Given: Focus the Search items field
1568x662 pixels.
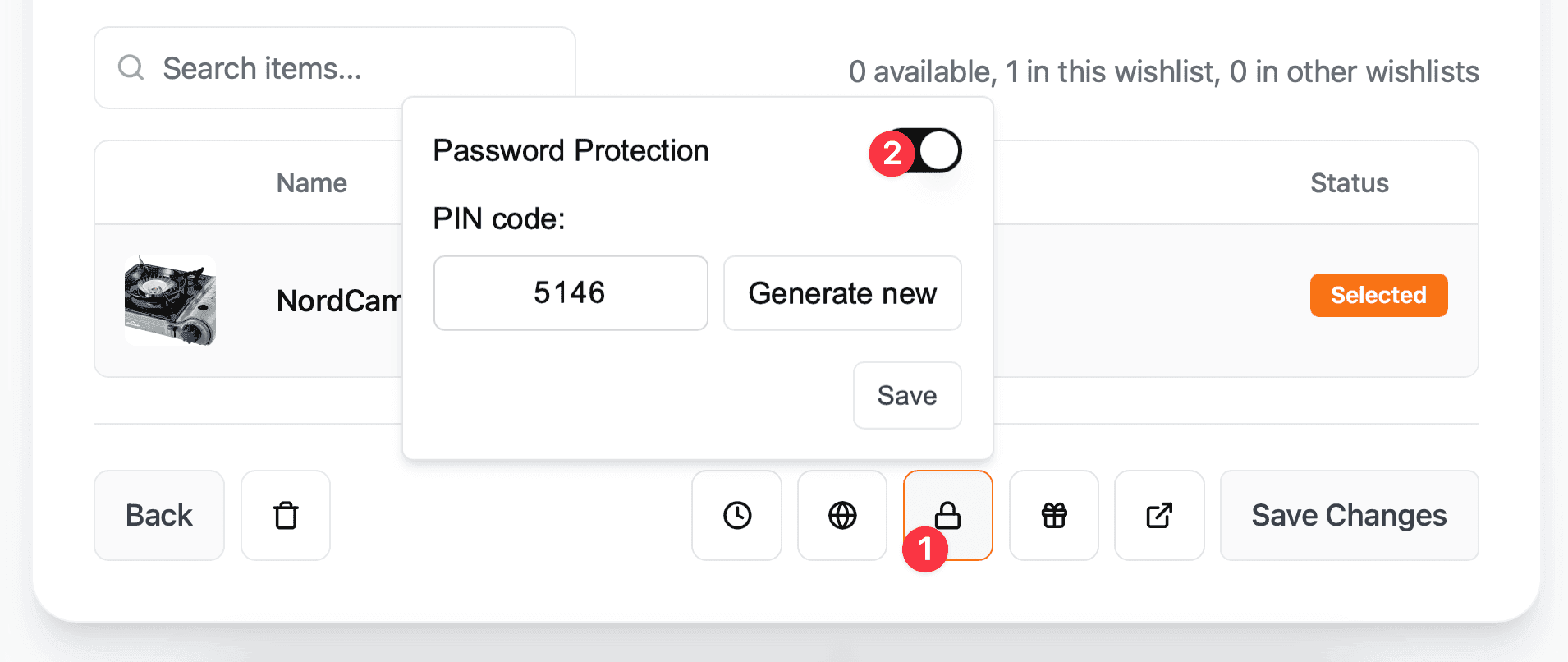Looking at the screenshot, I should pos(353,68).
